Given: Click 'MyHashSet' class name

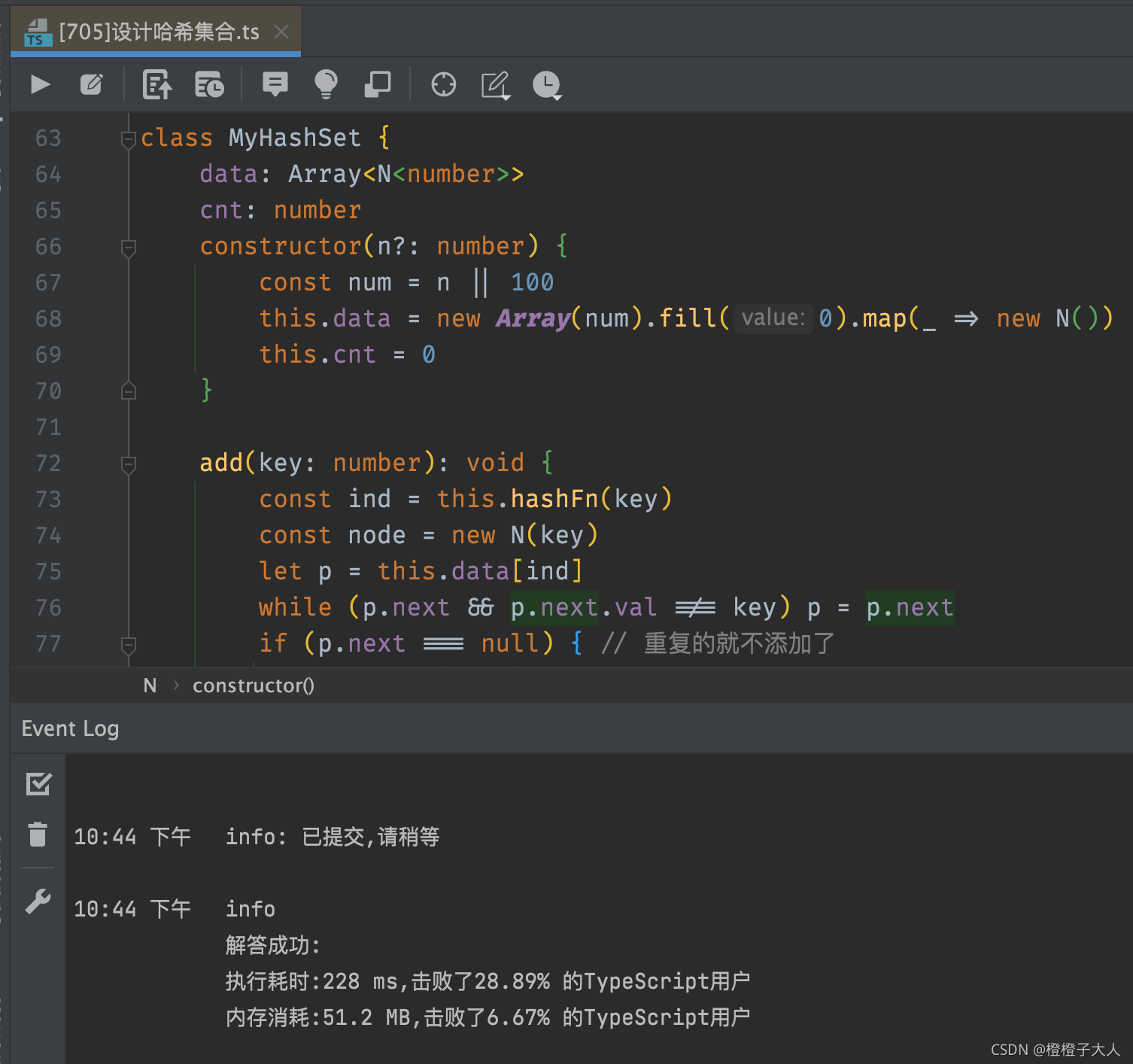Looking at the screenshot, I should pos(295,138).
